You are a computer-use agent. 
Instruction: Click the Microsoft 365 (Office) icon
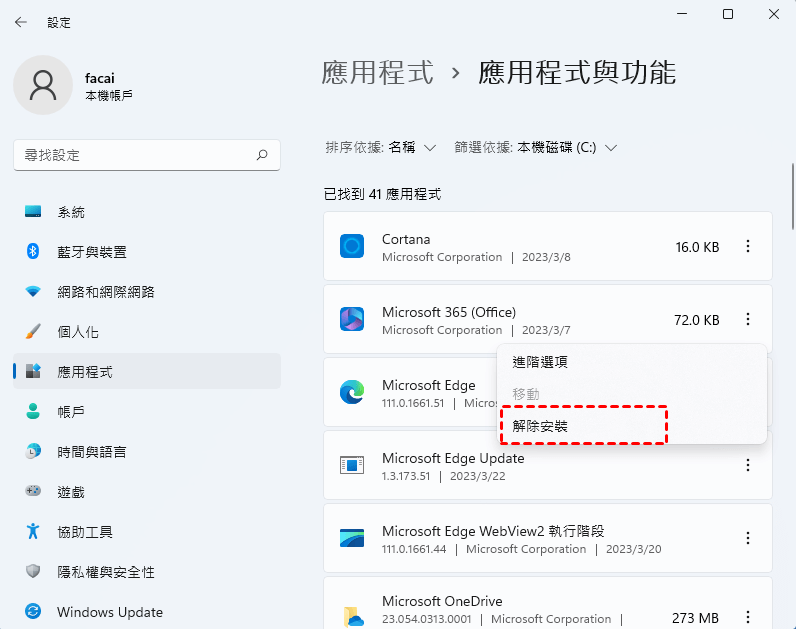[x=352, y=319]
